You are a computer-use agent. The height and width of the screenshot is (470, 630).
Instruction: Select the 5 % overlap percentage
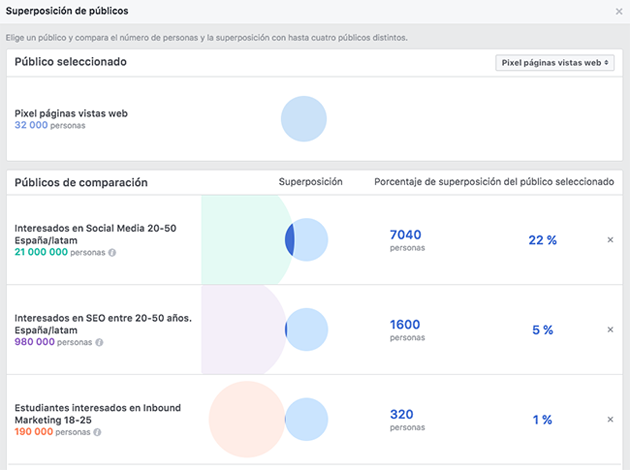coord(543,330)
